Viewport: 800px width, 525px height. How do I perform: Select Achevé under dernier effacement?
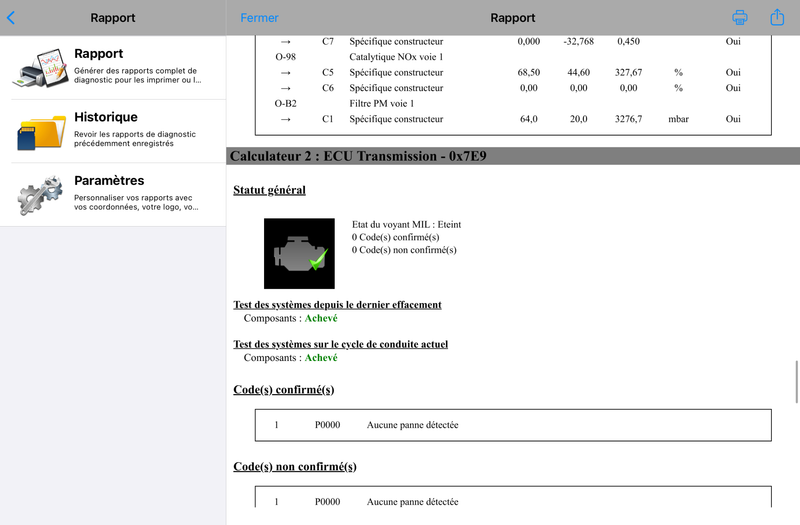tap(321, 318)
